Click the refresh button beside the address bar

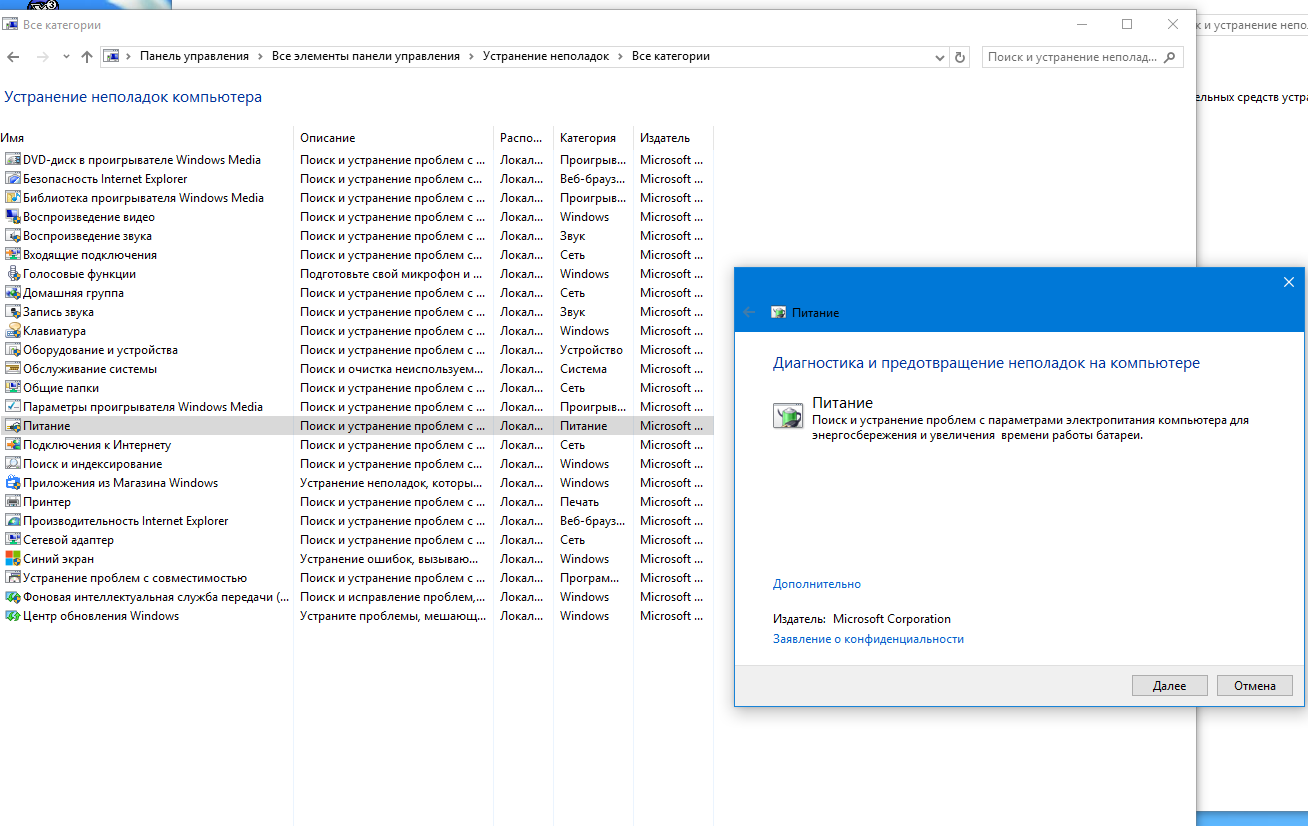960,57
